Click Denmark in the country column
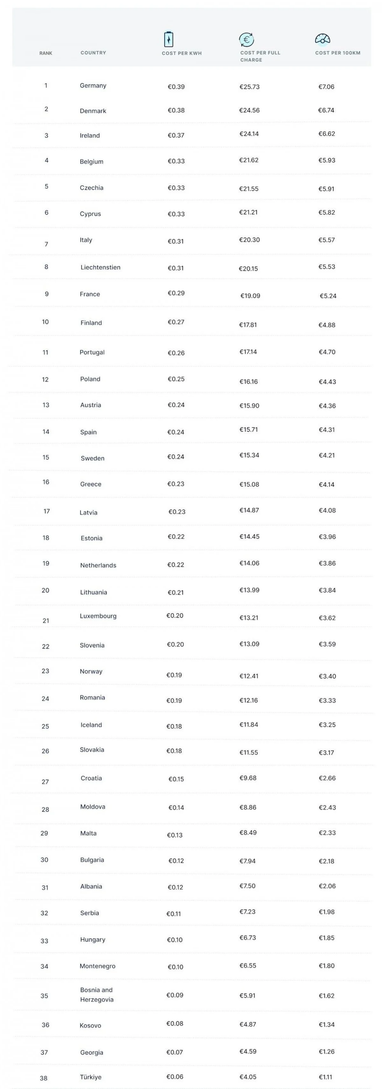382x1089 pixels. (x=92, y=110)
